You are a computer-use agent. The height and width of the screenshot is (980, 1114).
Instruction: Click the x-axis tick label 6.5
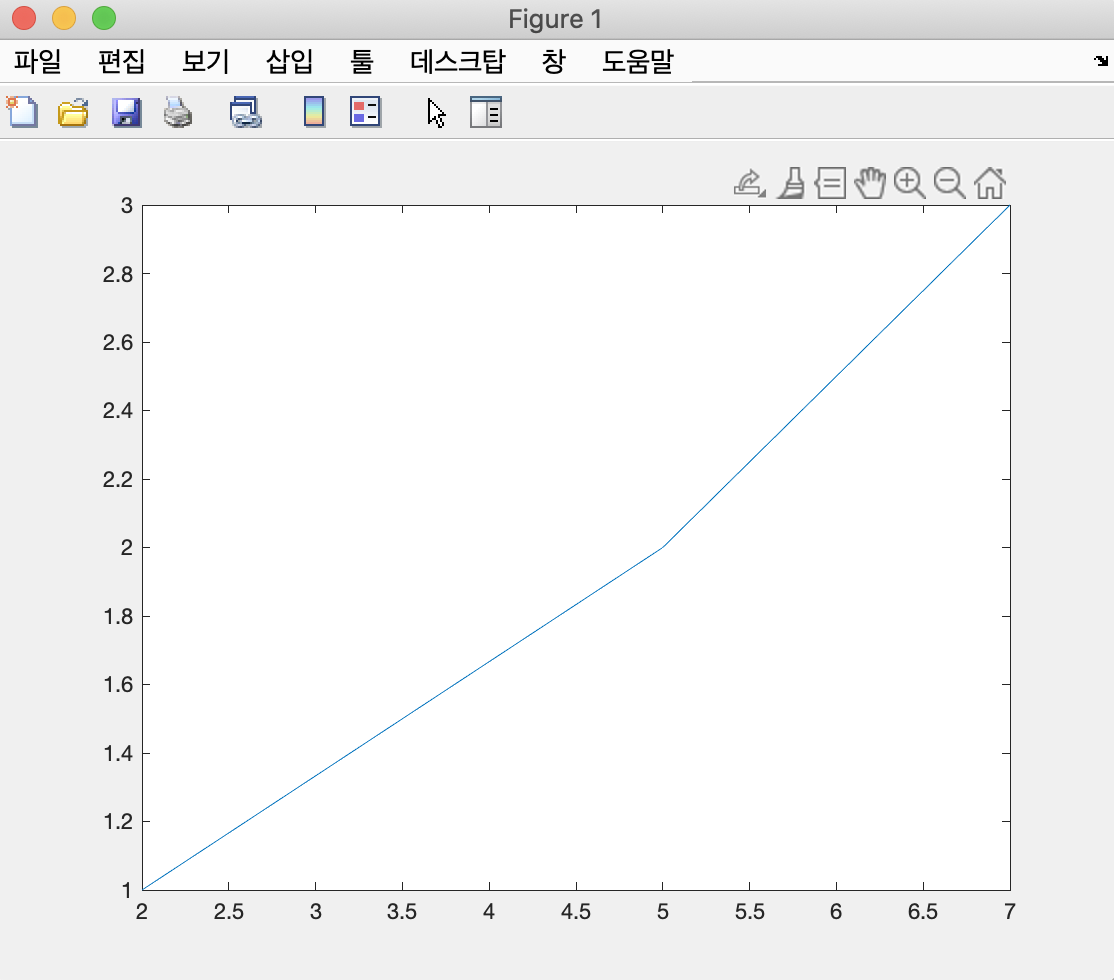coord(922,912)
